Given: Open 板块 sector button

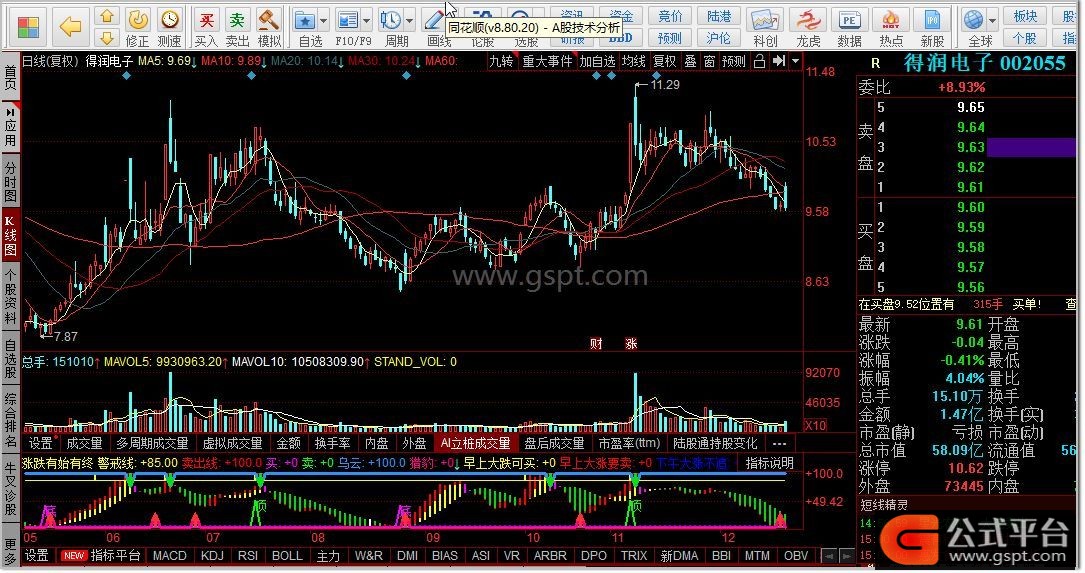Looking at the screenshot, I should [1025, 16].
